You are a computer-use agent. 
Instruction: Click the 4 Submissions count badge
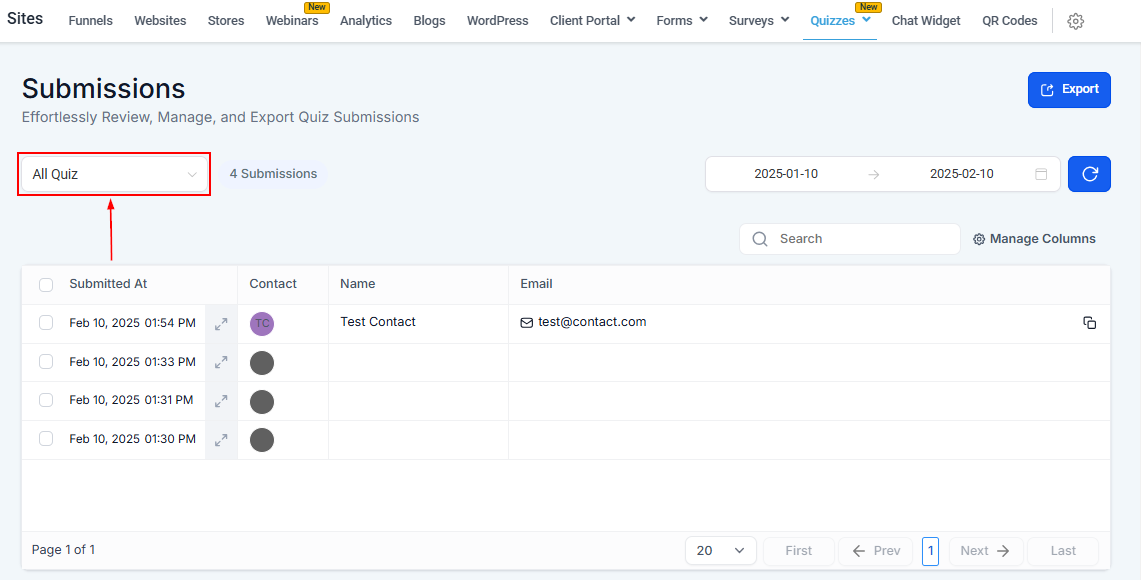pos(274,174)
